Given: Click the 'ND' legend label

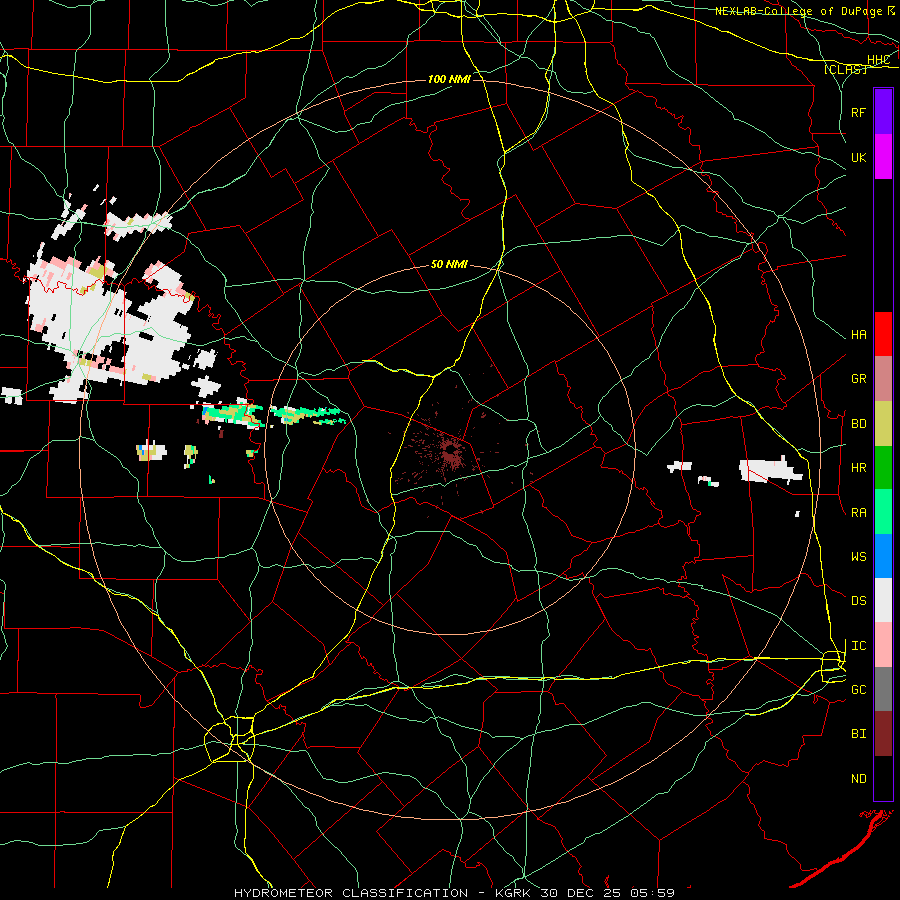Looking at the screenshot, I should click(x=858, y=779).
